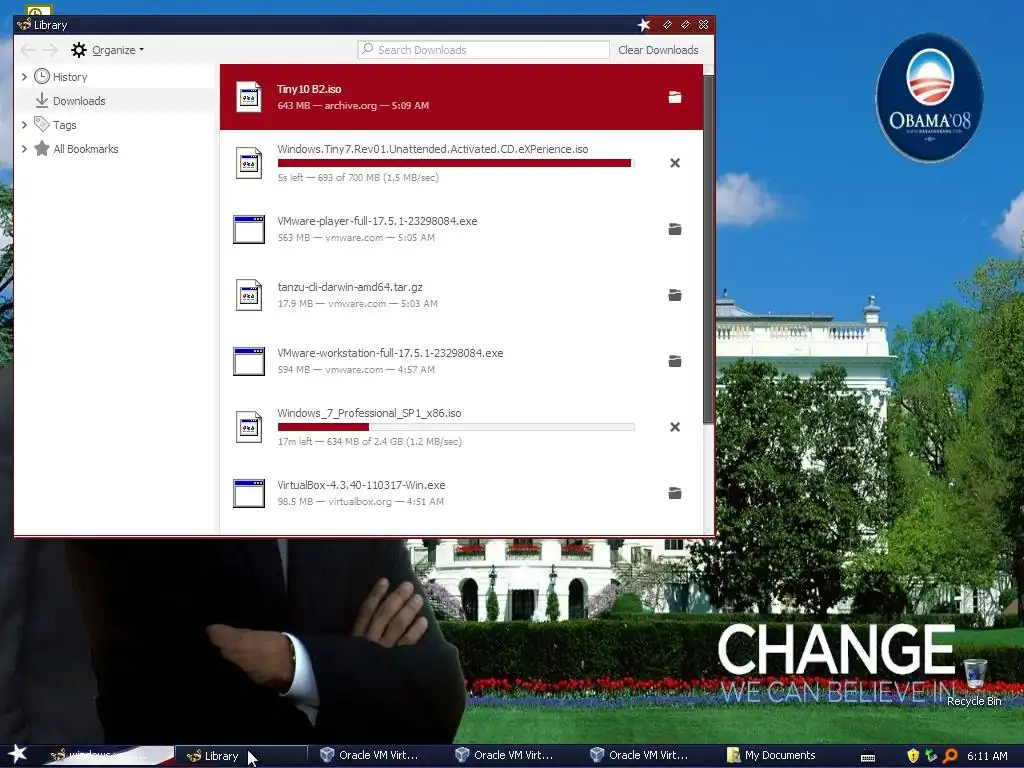Click the VMware-workstation exe file icon

coord(249,361)
